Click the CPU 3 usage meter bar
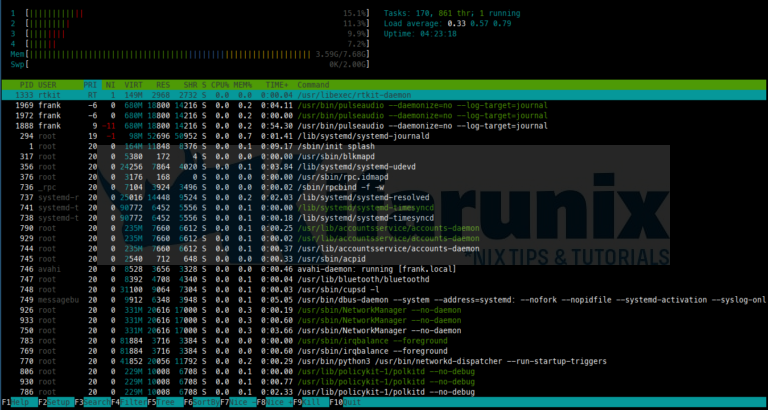 tap(198, 34)
